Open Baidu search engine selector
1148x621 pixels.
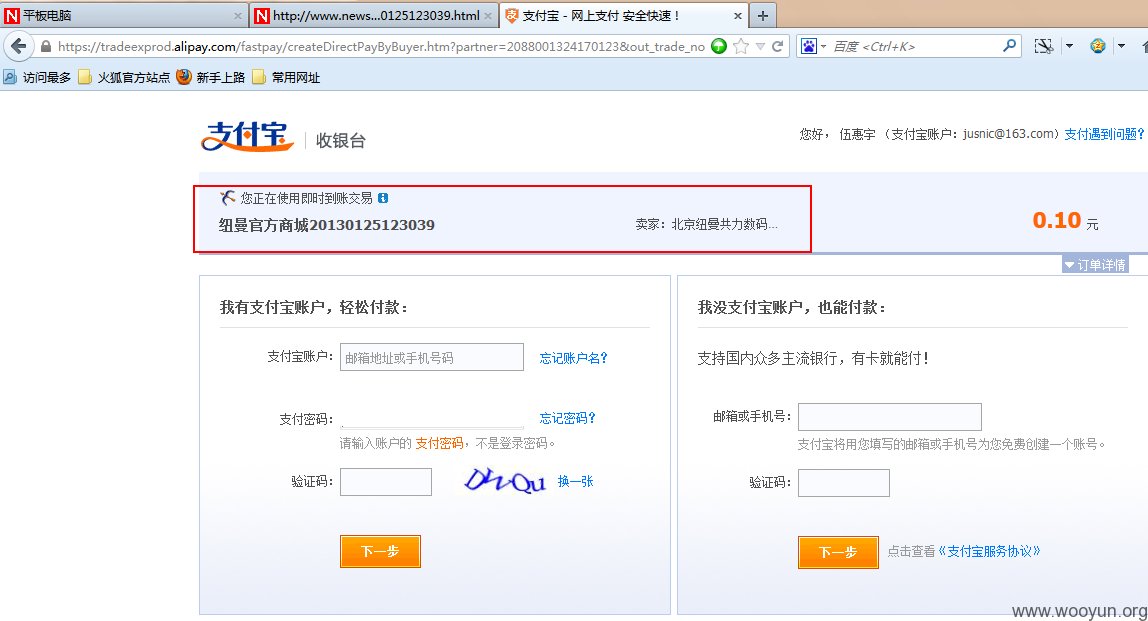coord(813,46)
